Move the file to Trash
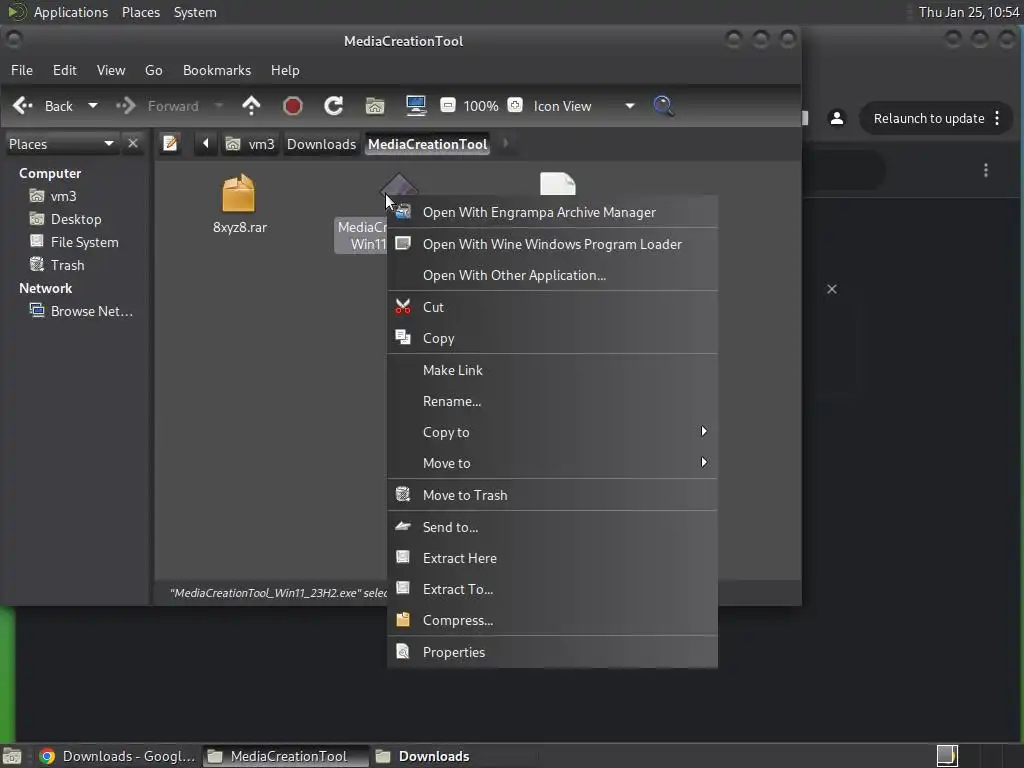 (x=552, y=495)
